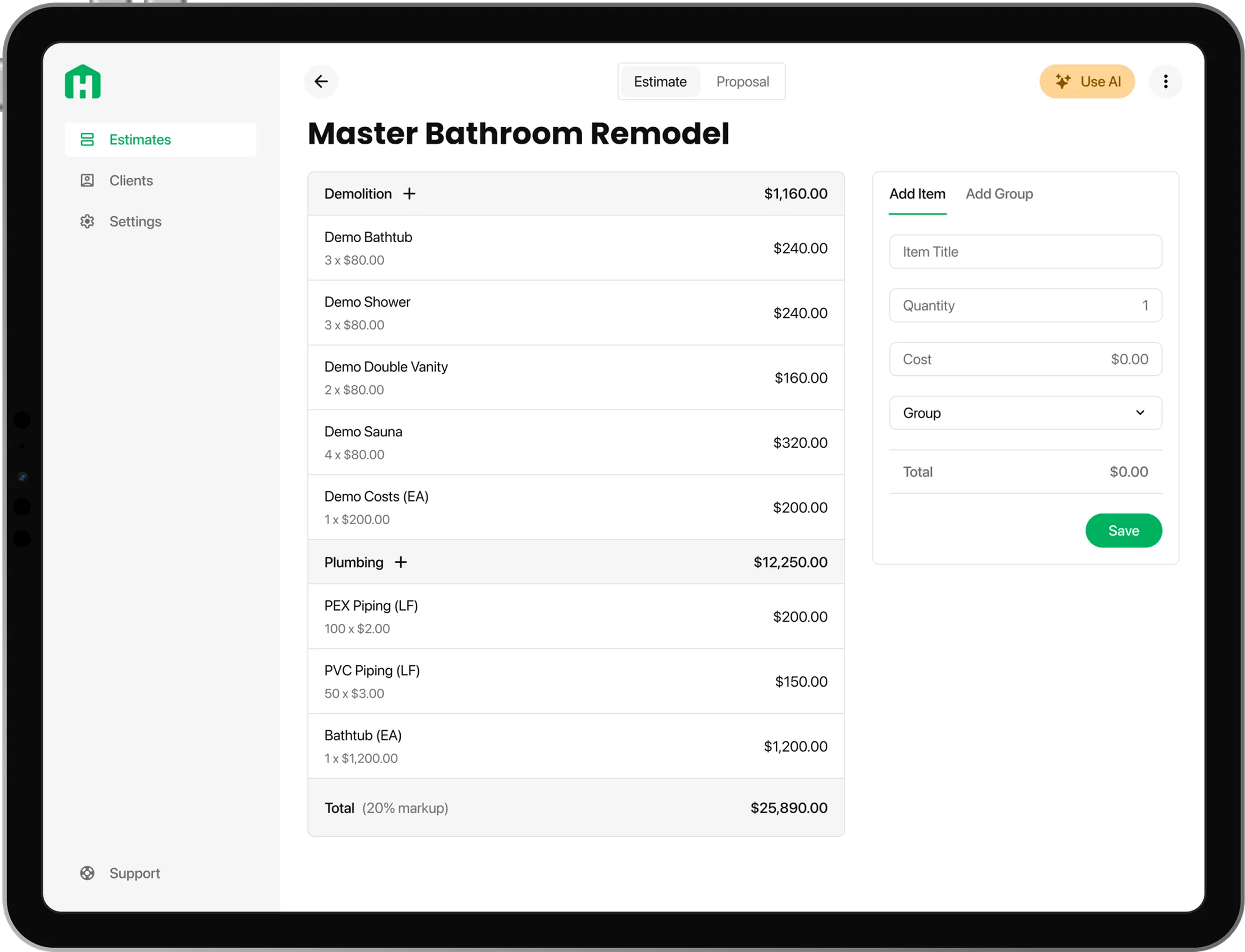Open the Estimates section via sidebar icon
The height and width of the screenshot is (952, 1245).
[x=87, y=140]
